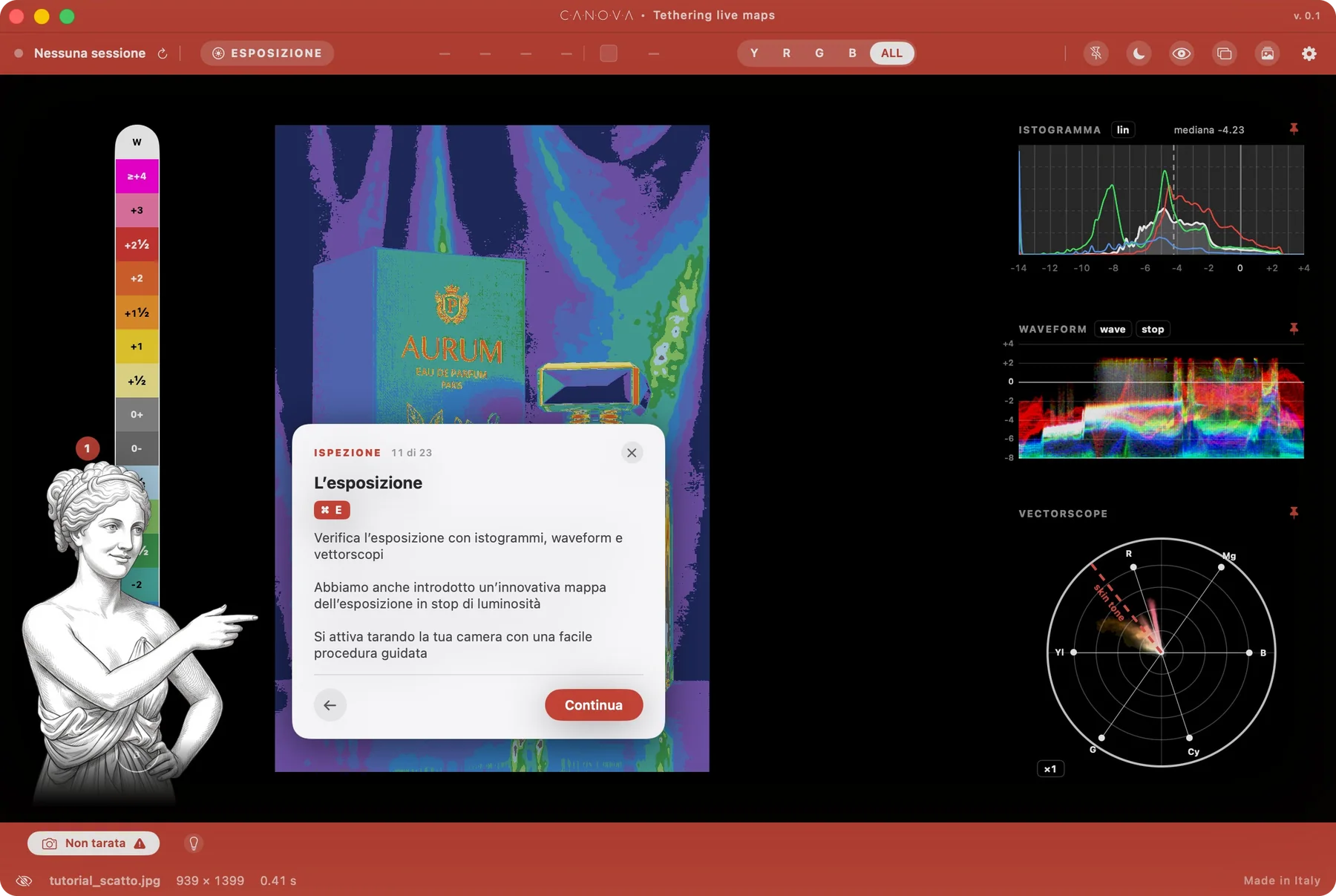1336x896 pixels.
Task: Toggle the eye preview icon
Action: 1182,53
